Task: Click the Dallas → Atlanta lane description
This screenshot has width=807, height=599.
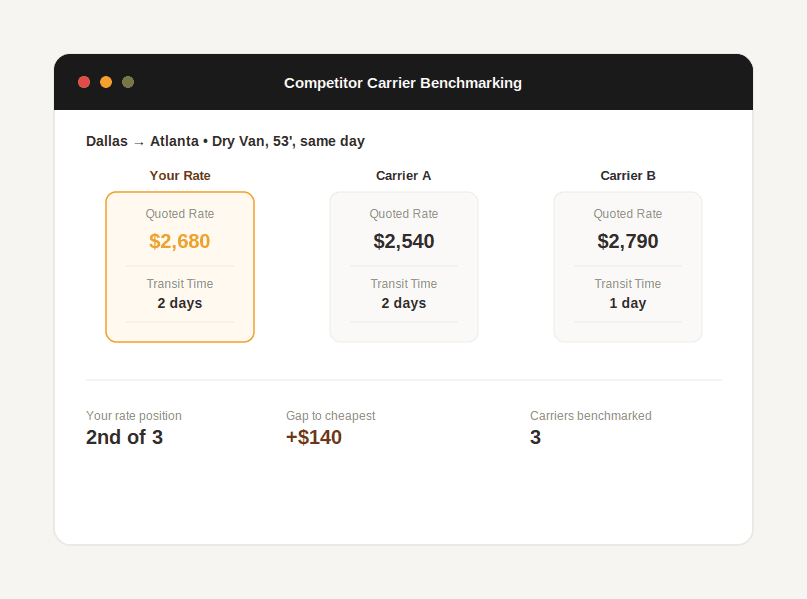Action: click(225, 141)
